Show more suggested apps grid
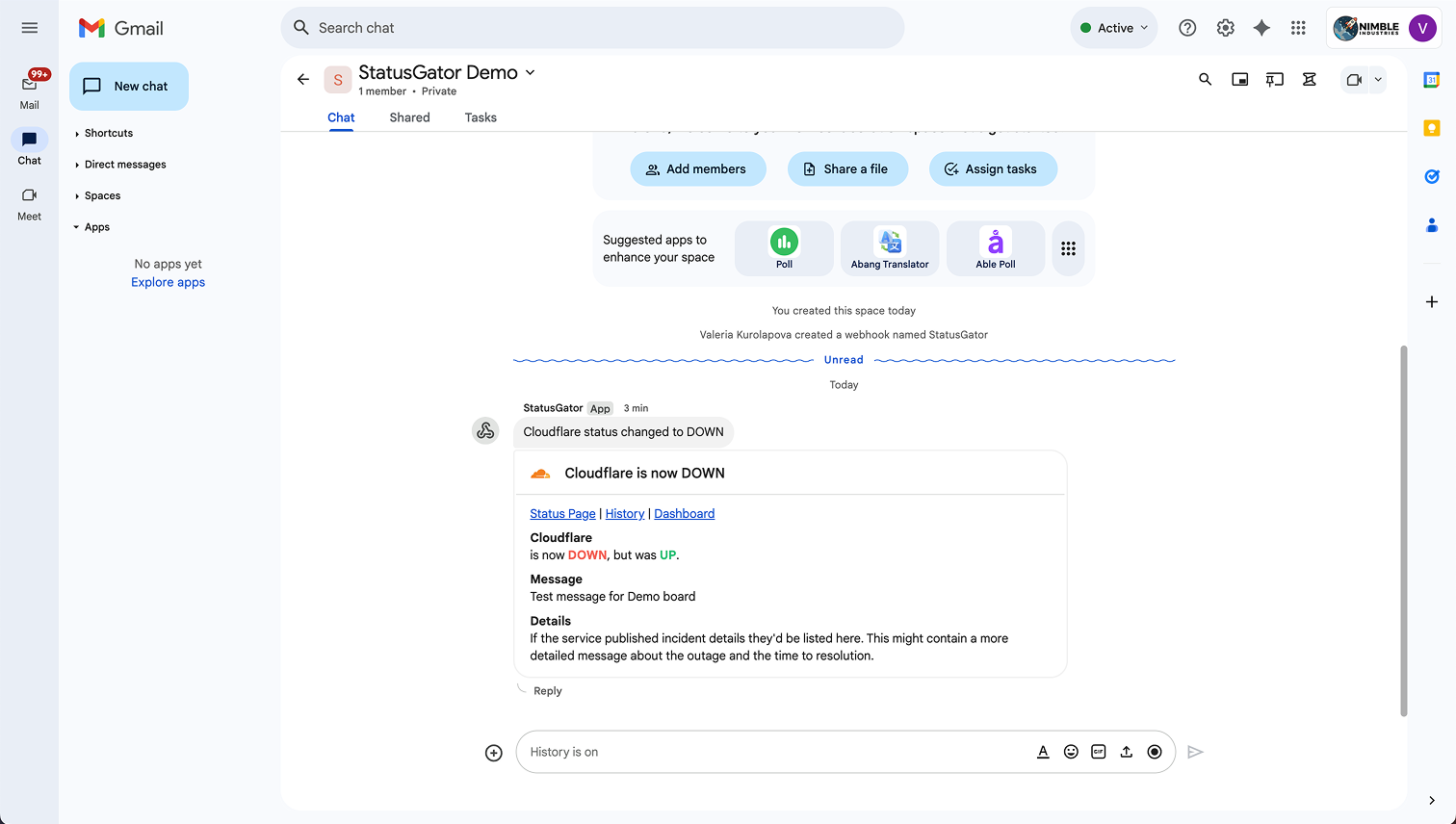1456x824 pixels. pos(1068,248)
